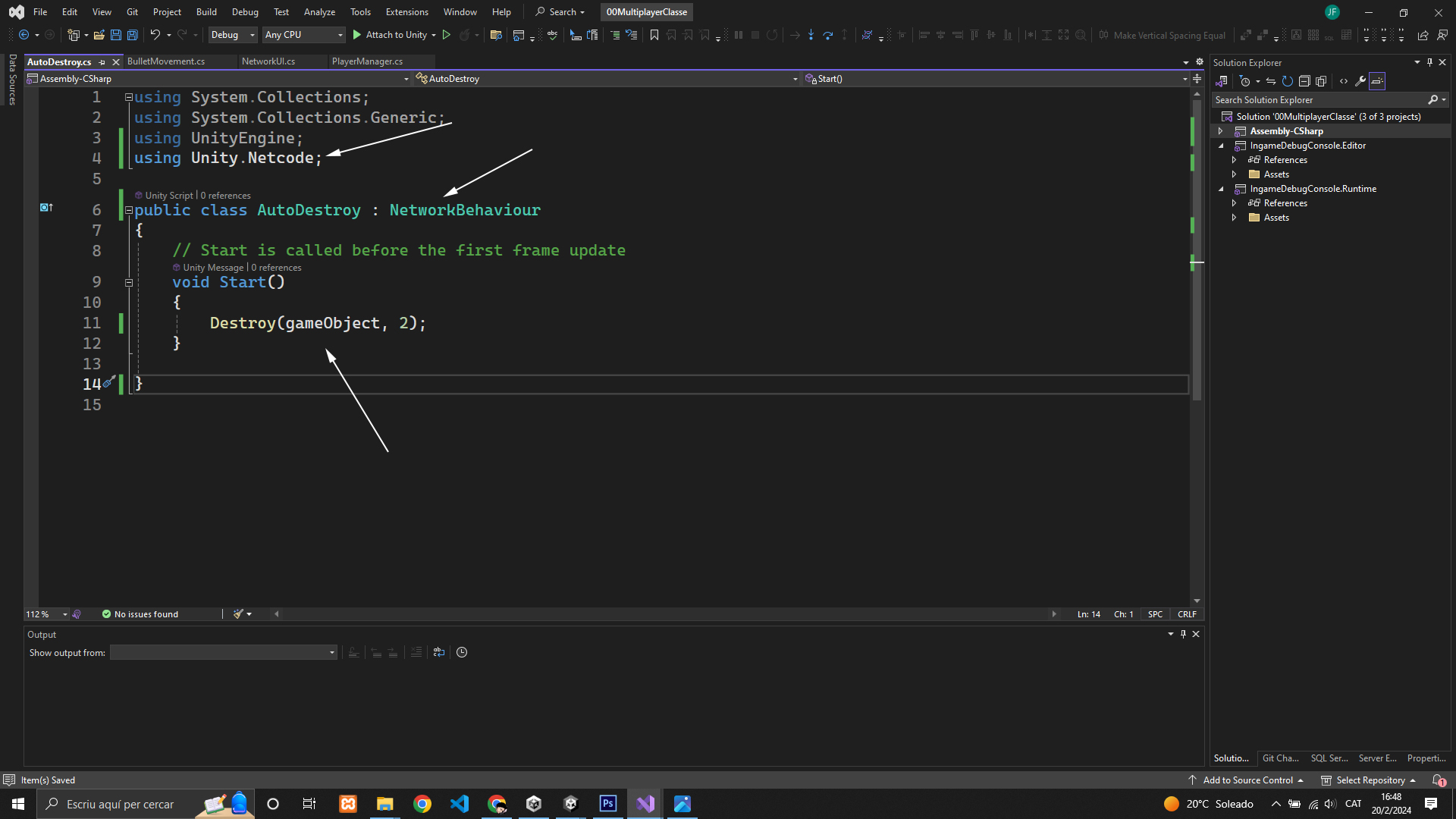Click the bookmark toggle icon in toolbar
This screenshot has height=819, width=1456.
click(x=654, y=35)
